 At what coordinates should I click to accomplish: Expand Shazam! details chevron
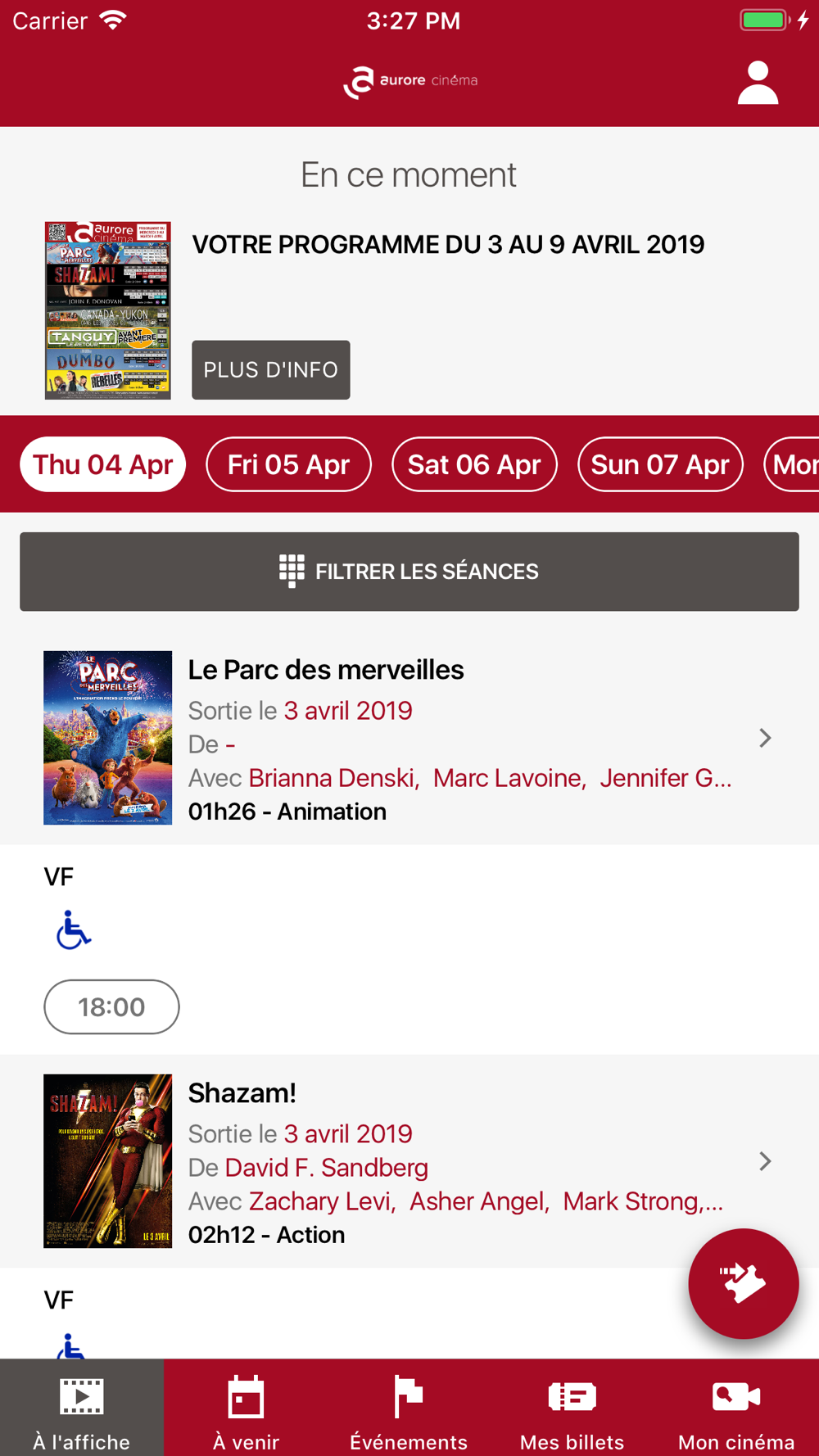point(765,1161)
